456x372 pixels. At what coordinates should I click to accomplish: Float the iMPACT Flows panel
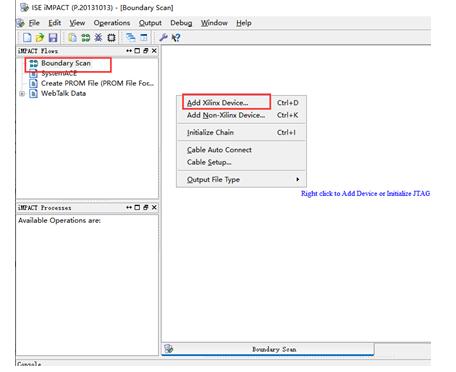click(146, 51)
